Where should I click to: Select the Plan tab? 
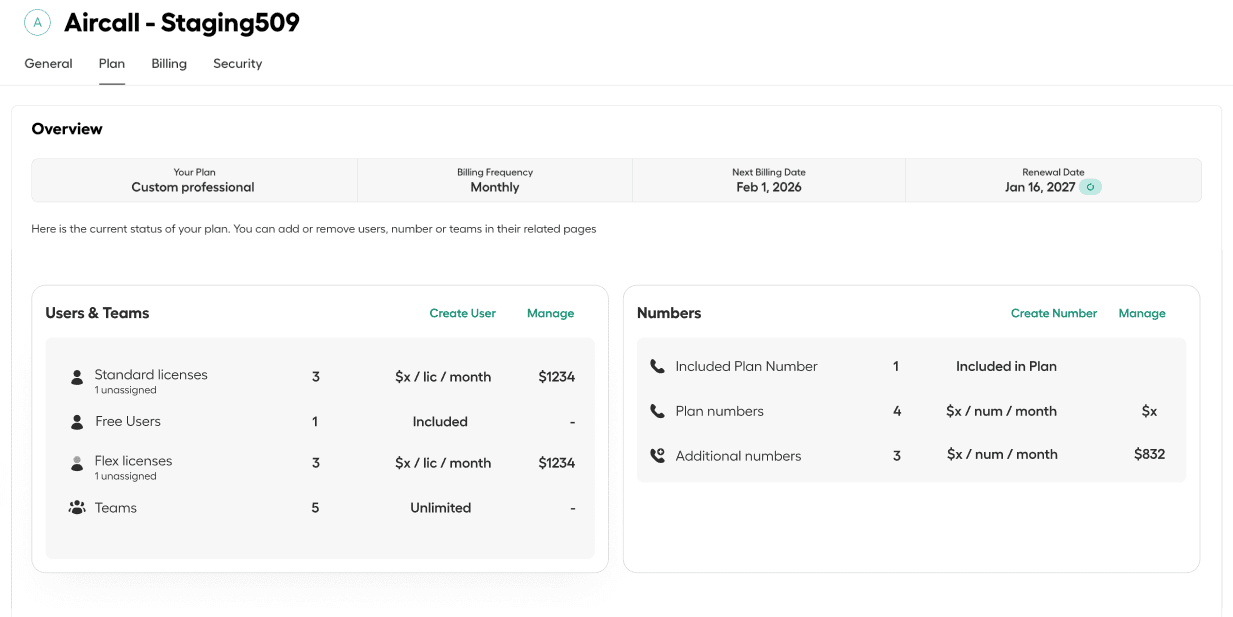tap(112, 64)
